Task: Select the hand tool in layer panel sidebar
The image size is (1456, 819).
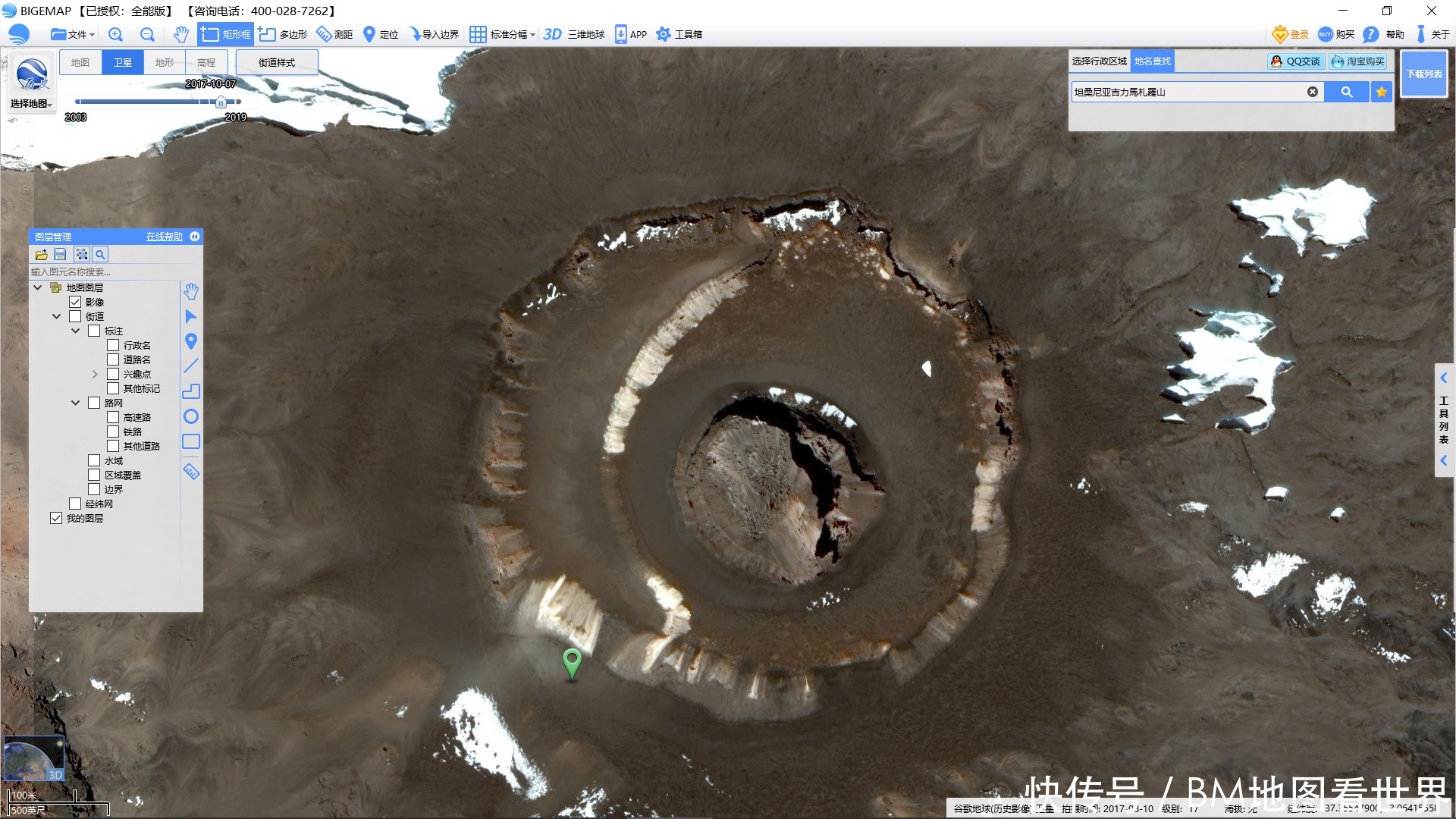Action: click(x=191, y=291)
